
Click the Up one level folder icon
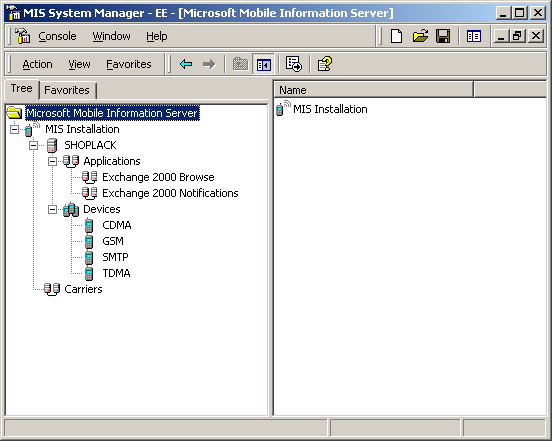[x=240, y=64]
